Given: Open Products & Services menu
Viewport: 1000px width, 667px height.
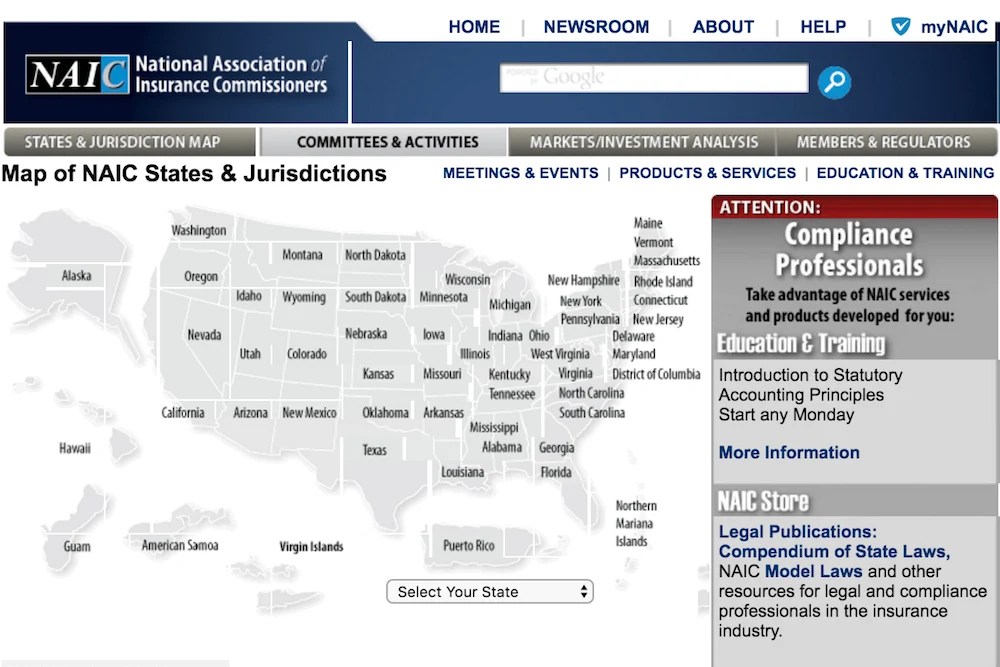Looking at the screenshot, I should click(707, 173).
